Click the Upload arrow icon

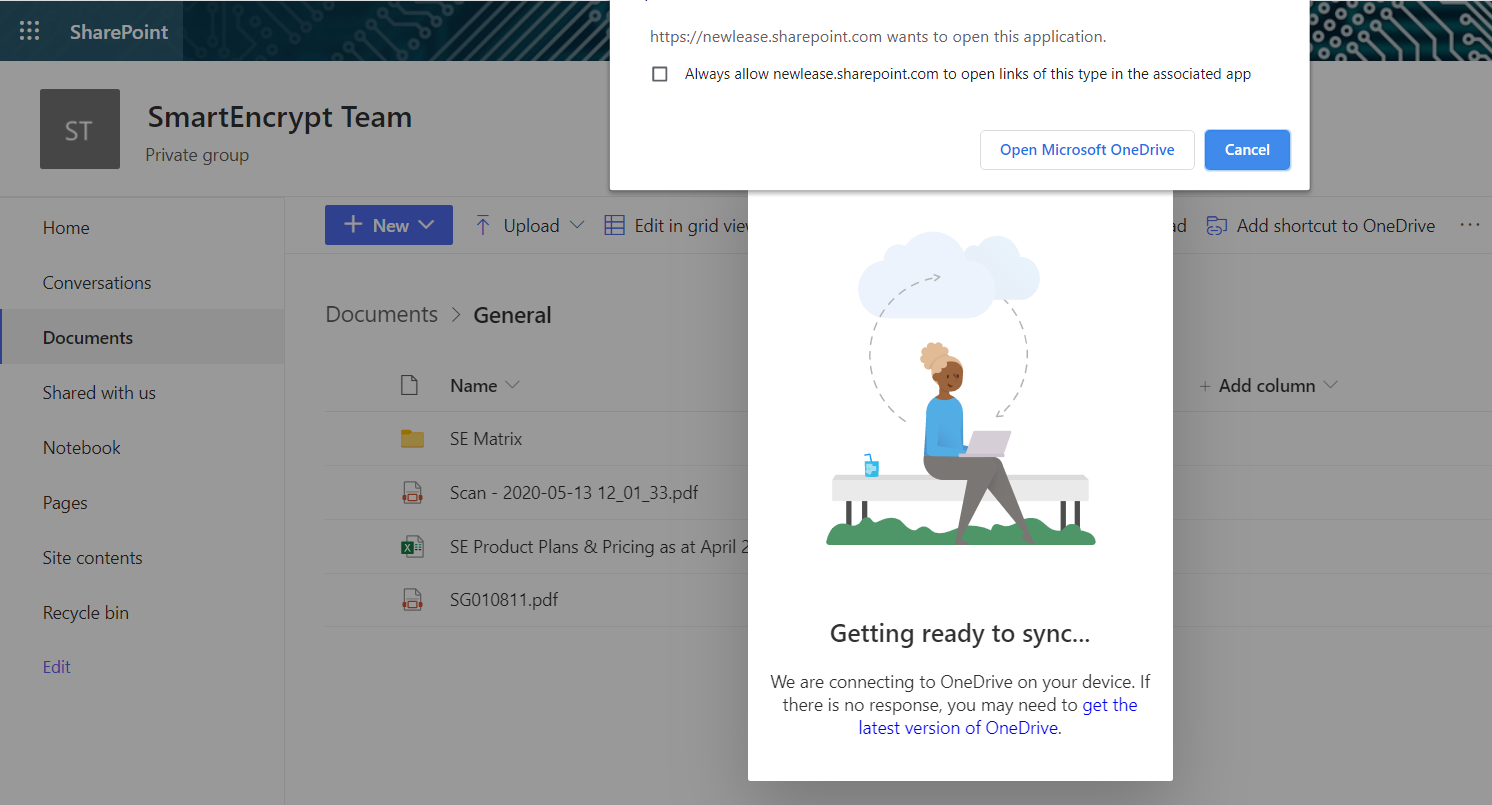point(483,225)
